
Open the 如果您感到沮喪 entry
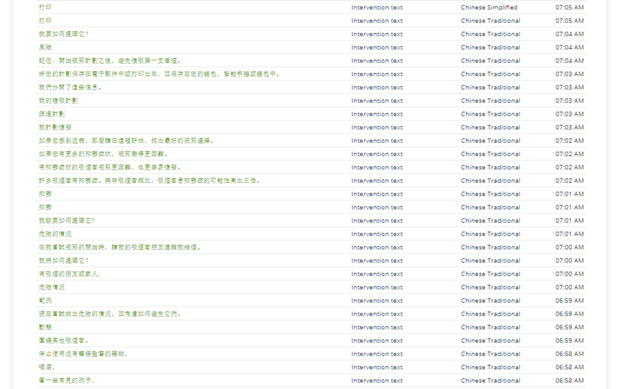tap(126, 141)
